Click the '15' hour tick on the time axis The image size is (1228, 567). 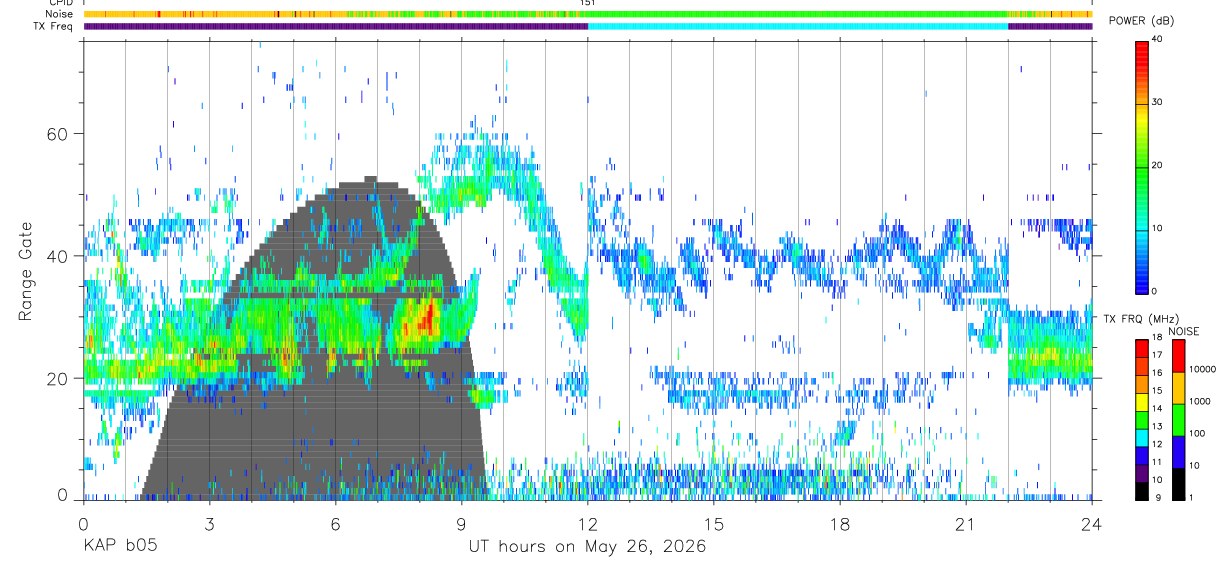713,523
